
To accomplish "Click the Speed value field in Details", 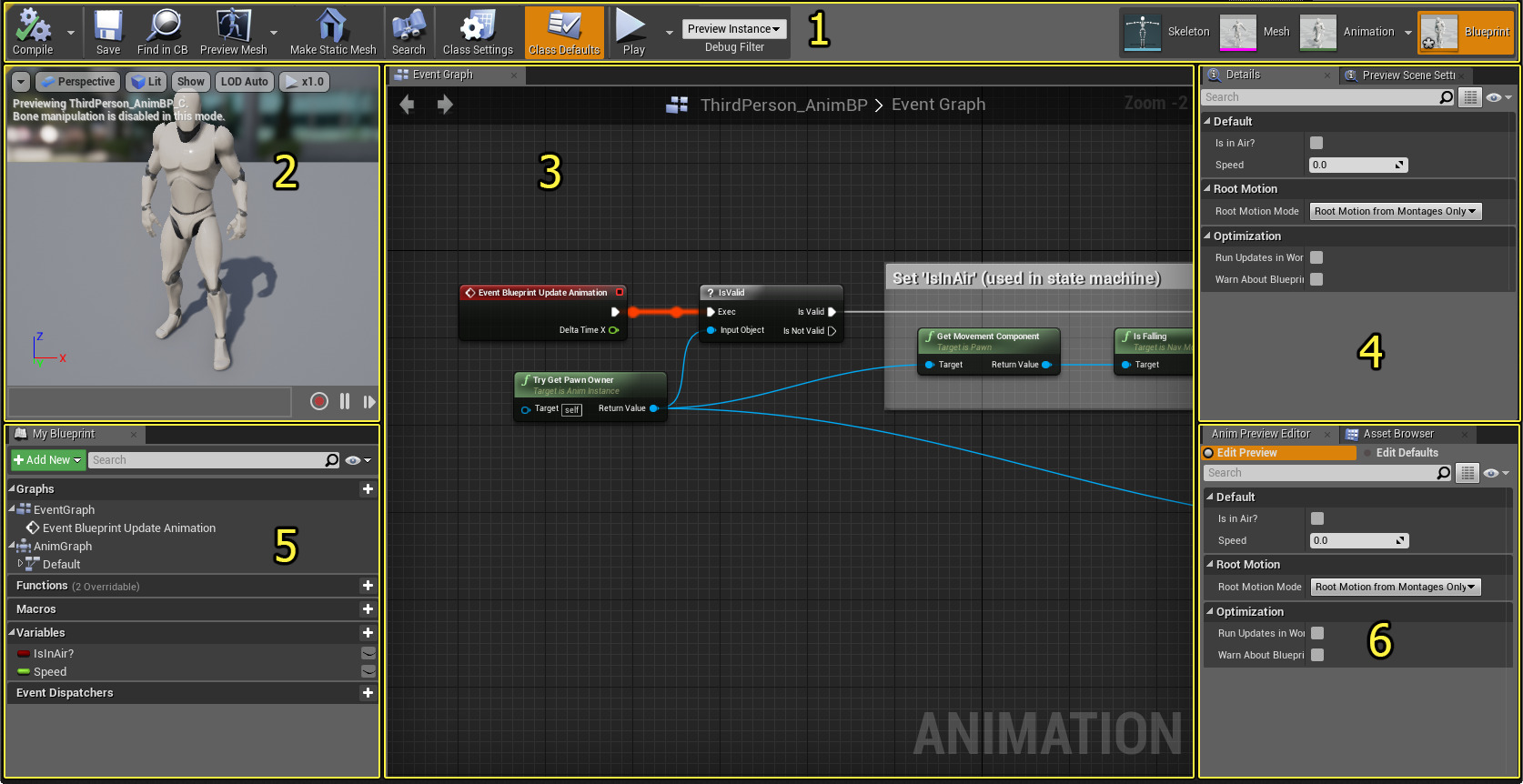I will coord(1351,165).
